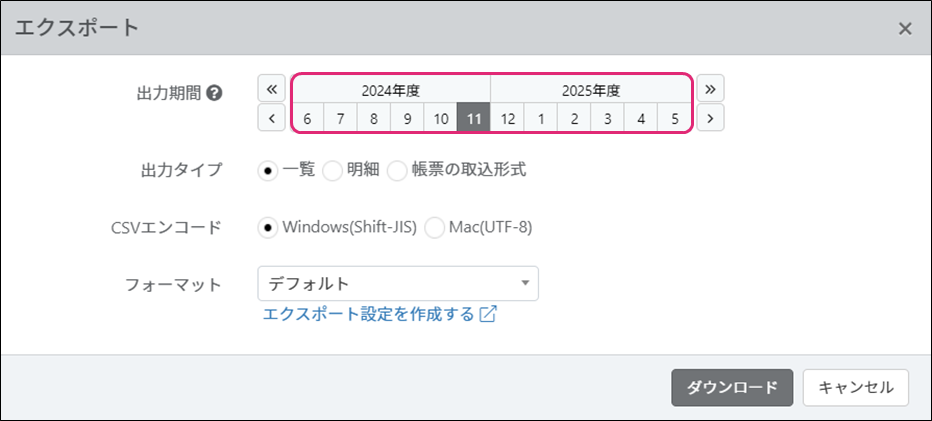Viewport: 932px width, 421px height.
Task: Close the エクスポート dialog with the X
Action: click(x=905, y=28)
